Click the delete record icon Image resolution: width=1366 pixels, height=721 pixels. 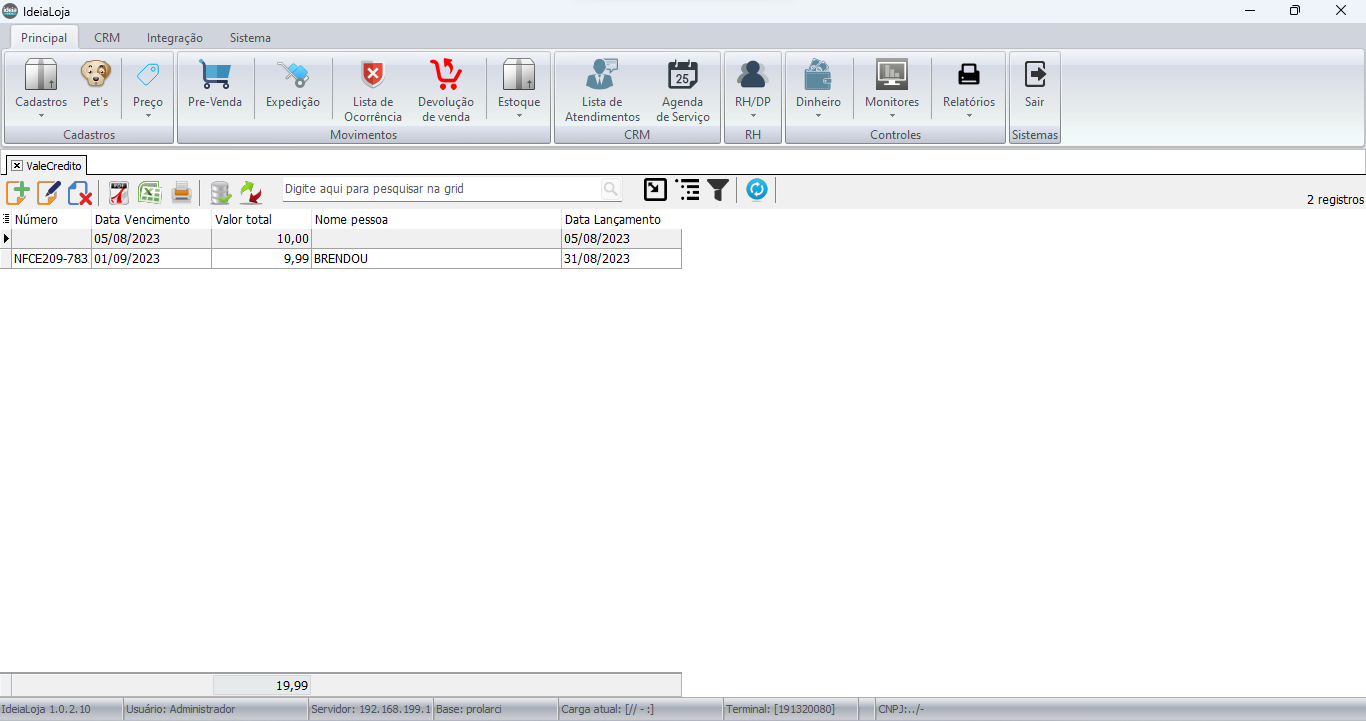80,191
